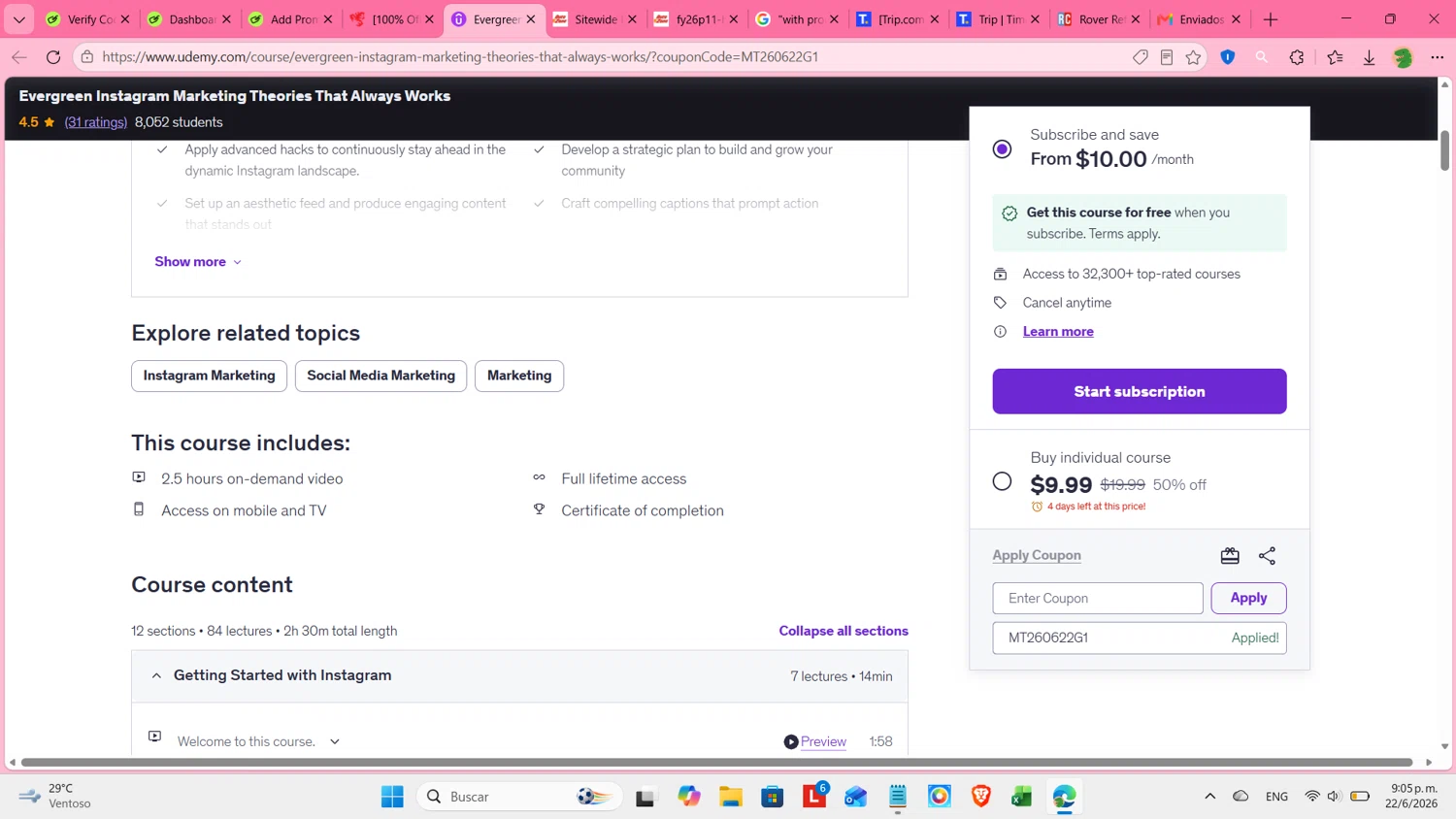Open the Social Media Marketing topic
The width and height of the screenshot is (1456, 819).
[x=381, y=376]
